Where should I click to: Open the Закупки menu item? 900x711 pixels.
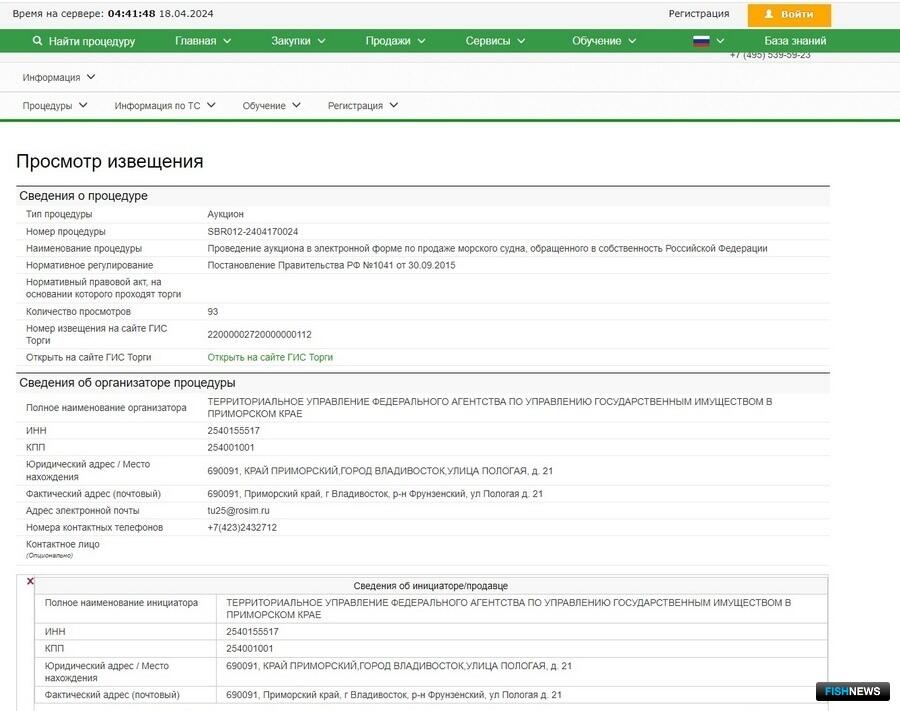[x=290, y=41]
